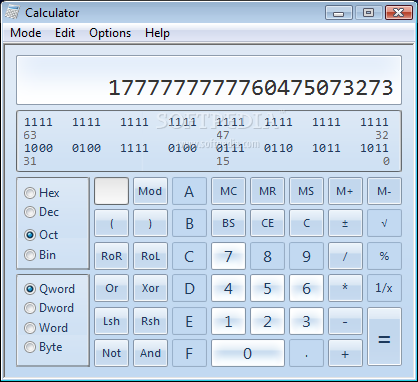Choose Byte data size
The width and height of the screenshot is (418, 382).
[x=43, y=347]
